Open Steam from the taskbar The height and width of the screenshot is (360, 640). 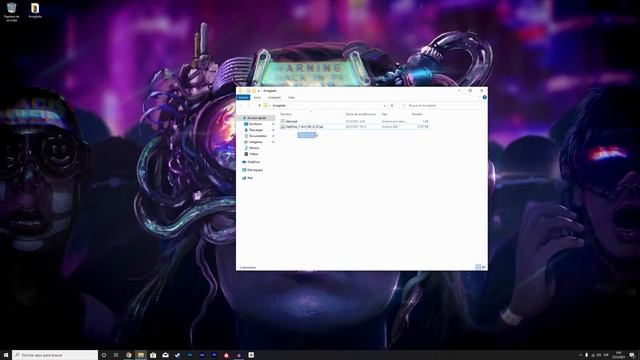click(178, 355)
